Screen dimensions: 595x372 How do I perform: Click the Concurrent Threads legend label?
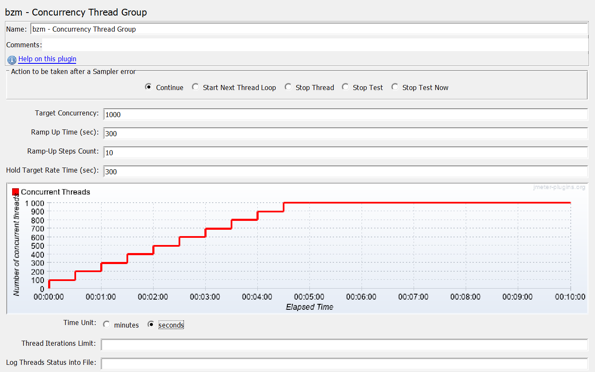coord(55,192)
